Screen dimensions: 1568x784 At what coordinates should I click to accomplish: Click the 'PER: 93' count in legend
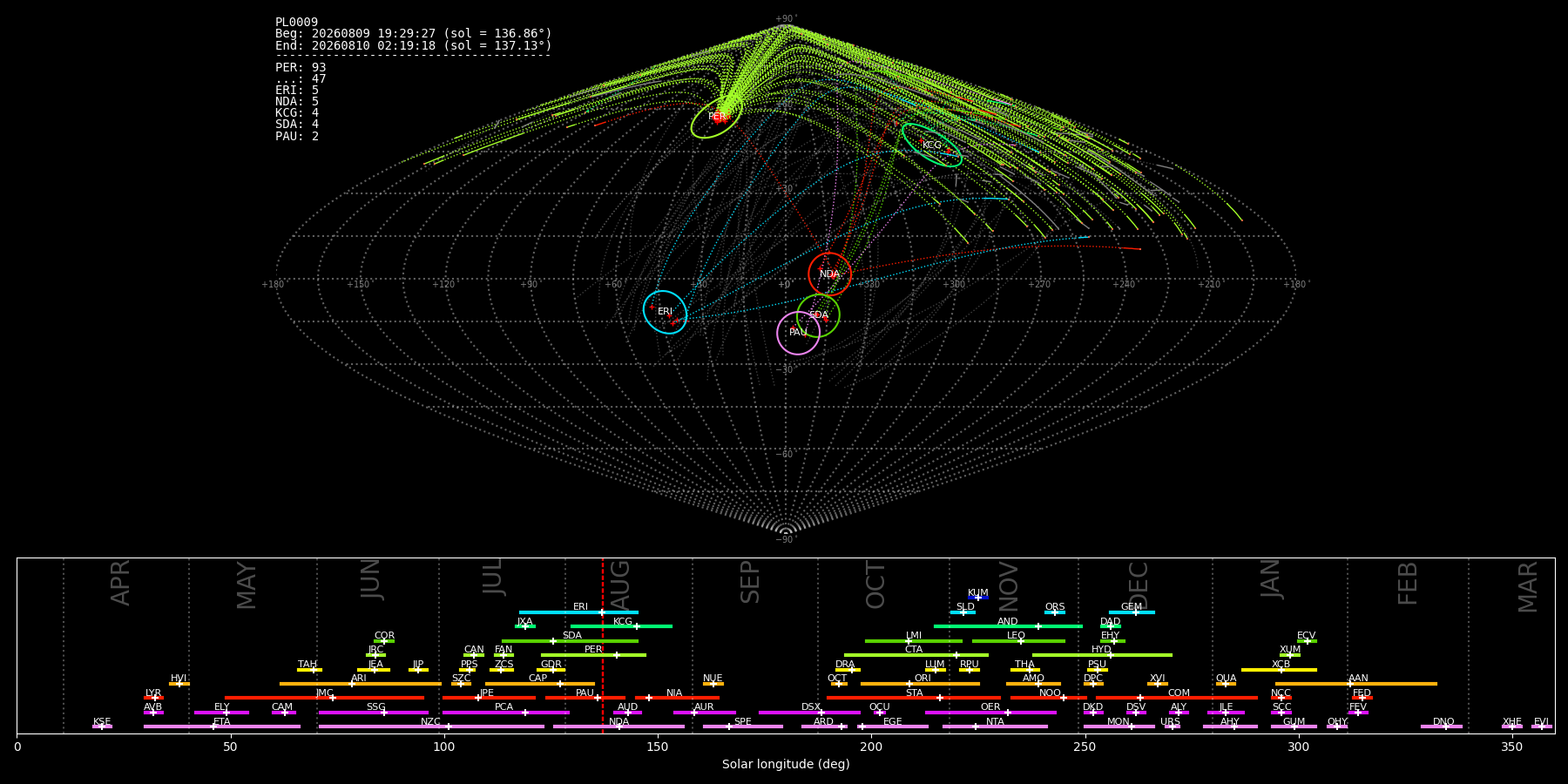301,68
